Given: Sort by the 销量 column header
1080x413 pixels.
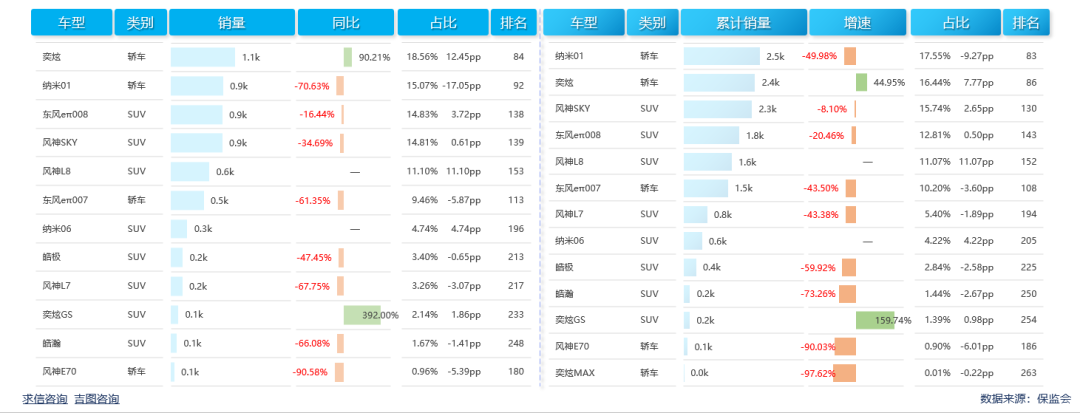Looking at the screenshot, I should tap(231, 22).
